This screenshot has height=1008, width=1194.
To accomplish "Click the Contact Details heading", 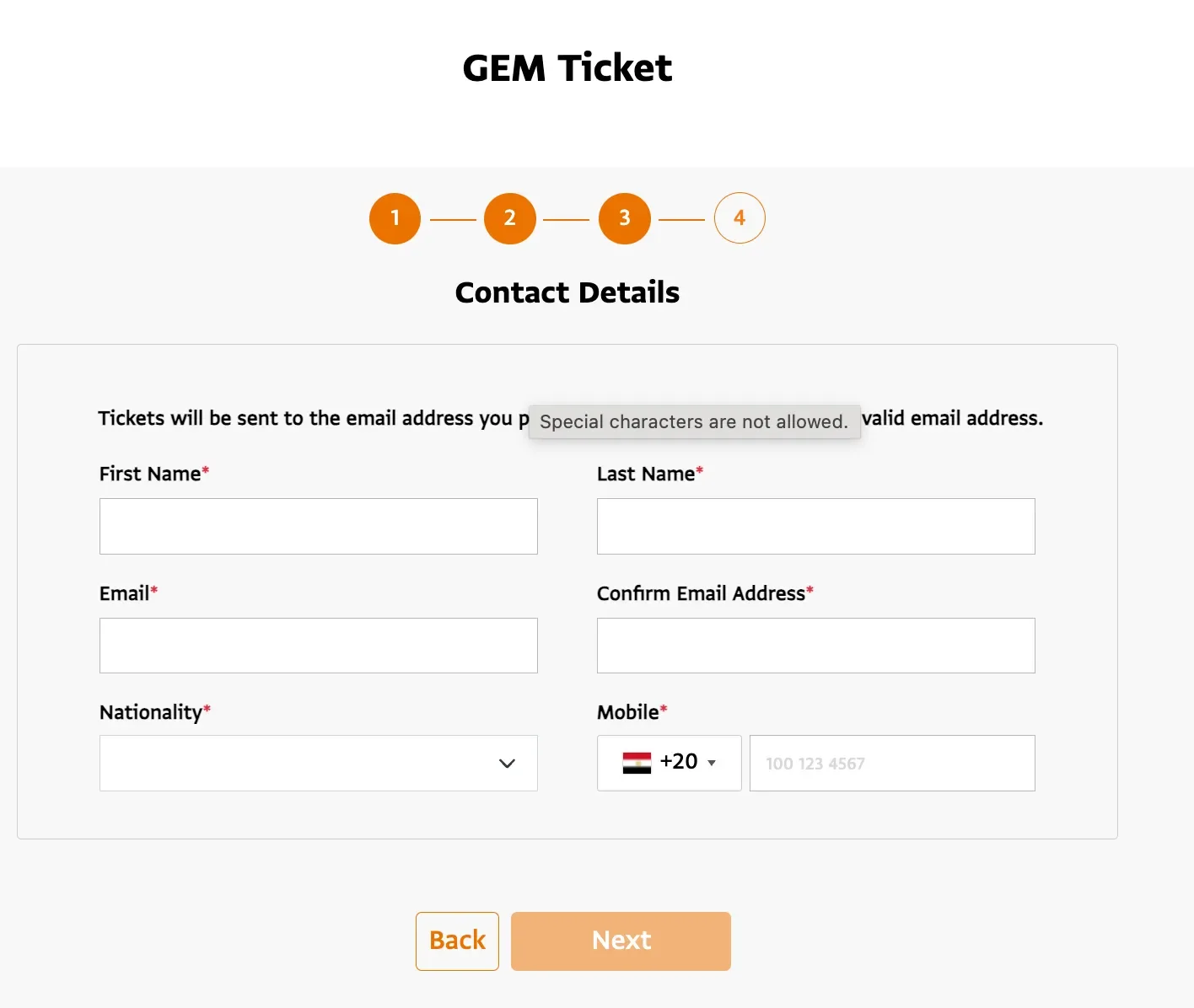I will coord(567,292).
